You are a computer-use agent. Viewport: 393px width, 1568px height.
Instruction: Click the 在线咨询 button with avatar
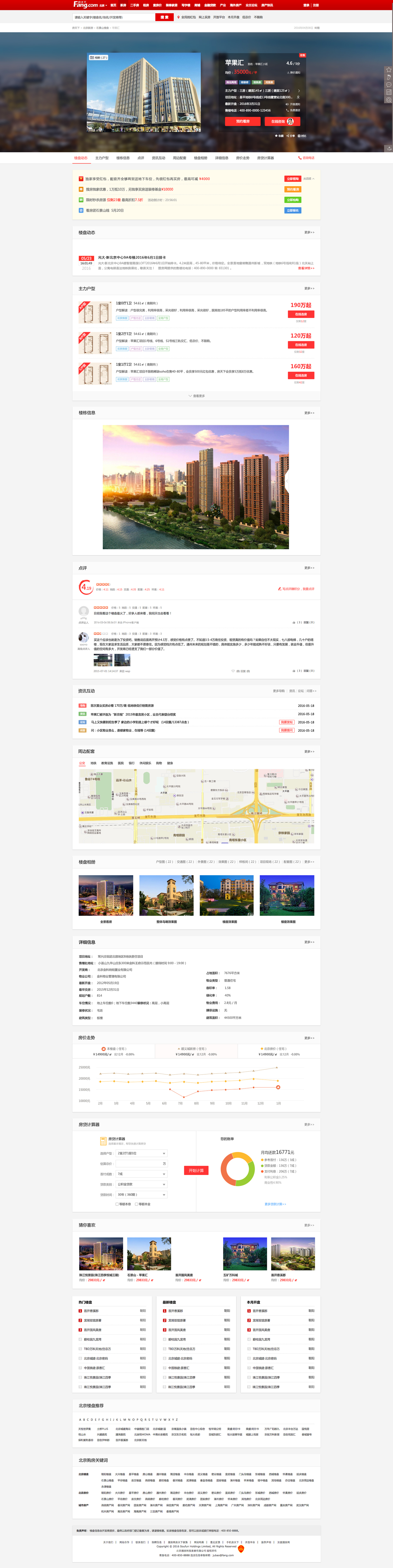coord(282,121)
